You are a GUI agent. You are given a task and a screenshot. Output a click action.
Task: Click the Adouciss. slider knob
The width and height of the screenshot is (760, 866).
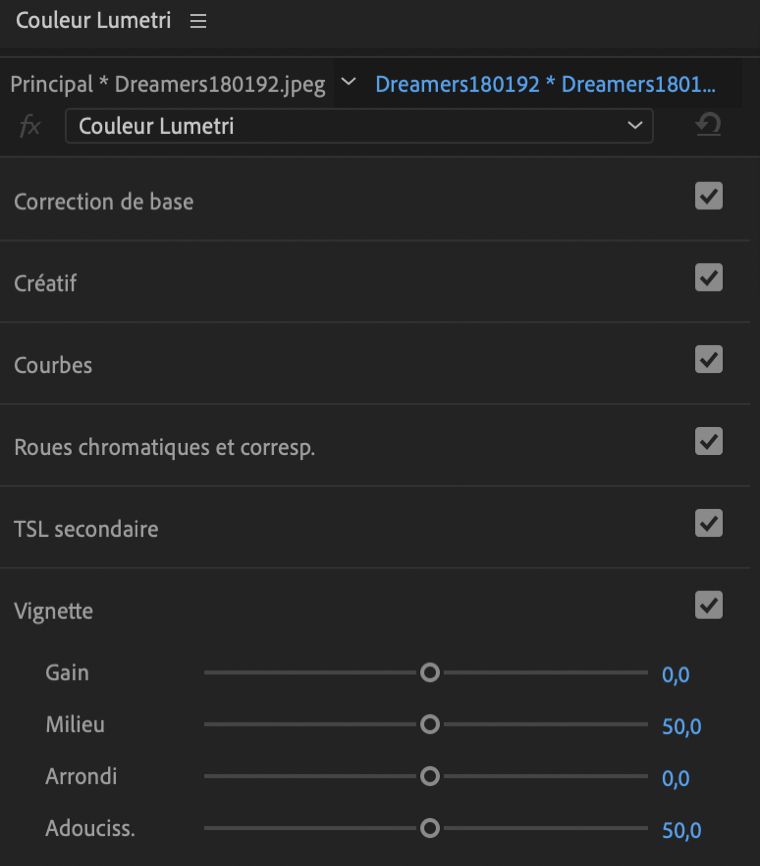coord(430,828)
